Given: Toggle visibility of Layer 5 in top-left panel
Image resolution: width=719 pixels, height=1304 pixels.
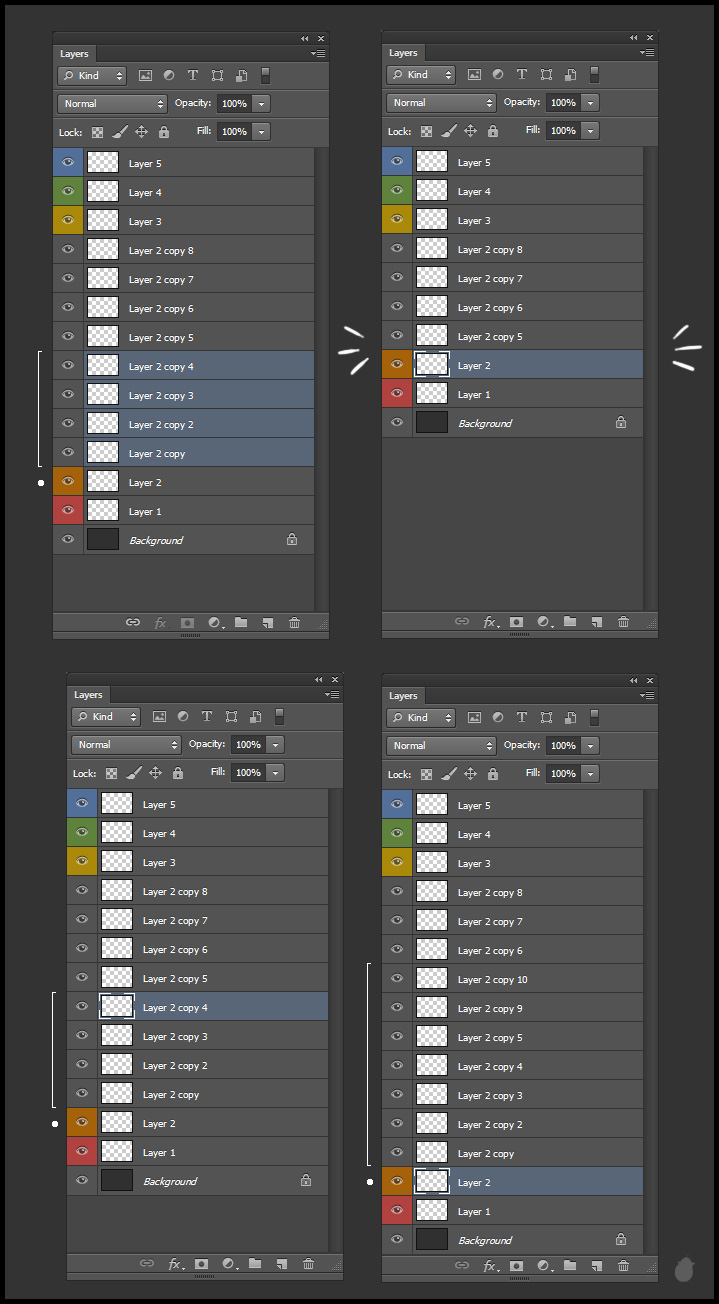Looking at the screenshot, I should pos(68,163).
